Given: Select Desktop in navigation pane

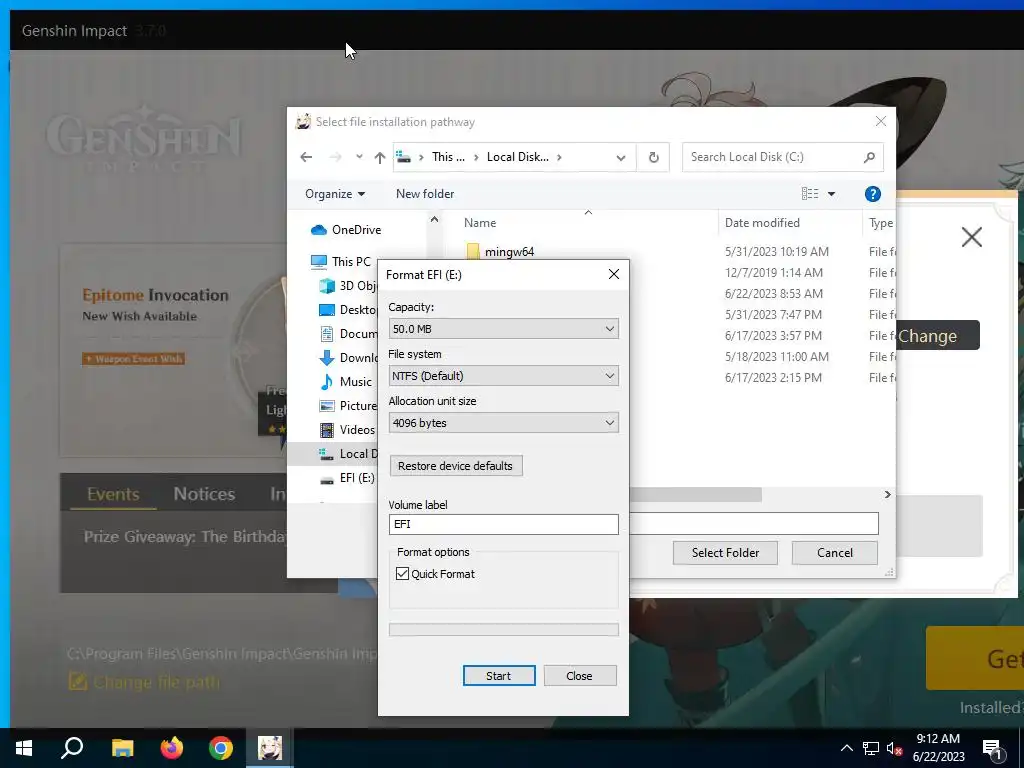Looking at the screenshot, I should pos(349,310).
